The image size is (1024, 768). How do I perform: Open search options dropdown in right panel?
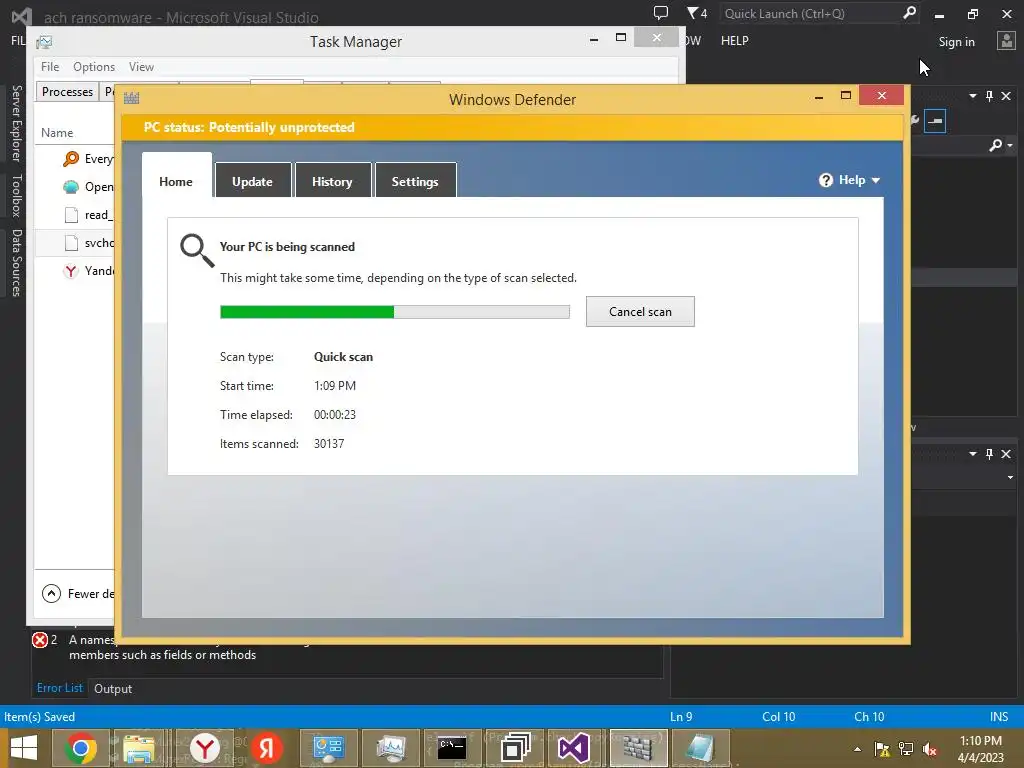tap(1010, 145)
